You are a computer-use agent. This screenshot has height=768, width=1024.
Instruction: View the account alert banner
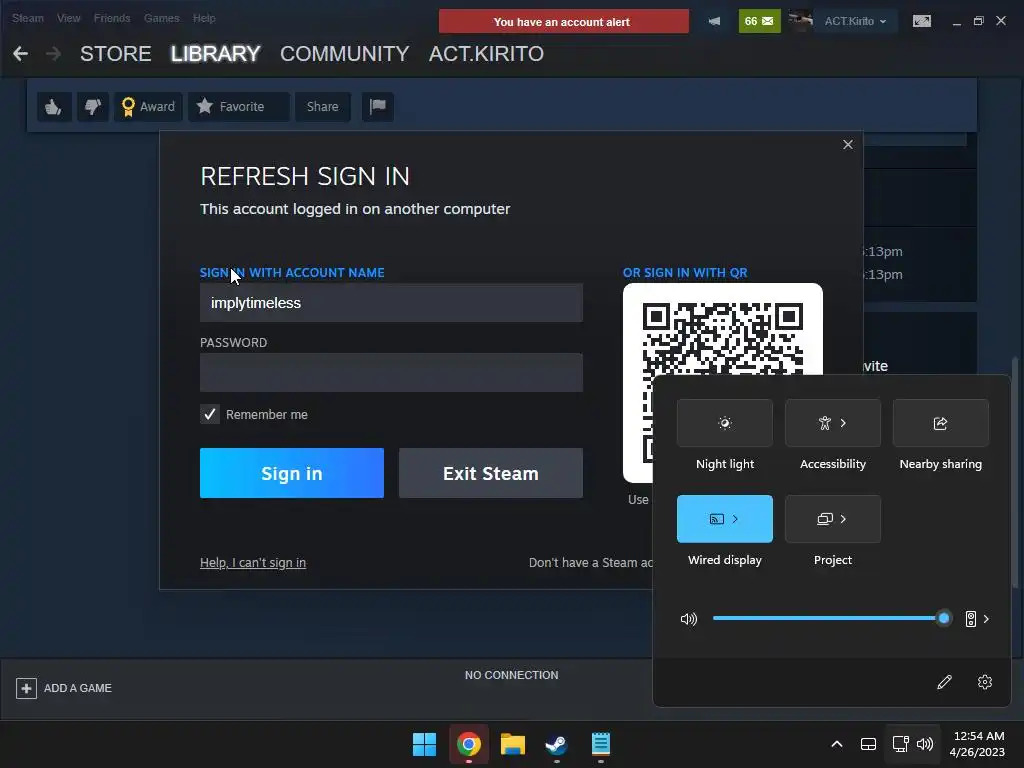point(564,22)
